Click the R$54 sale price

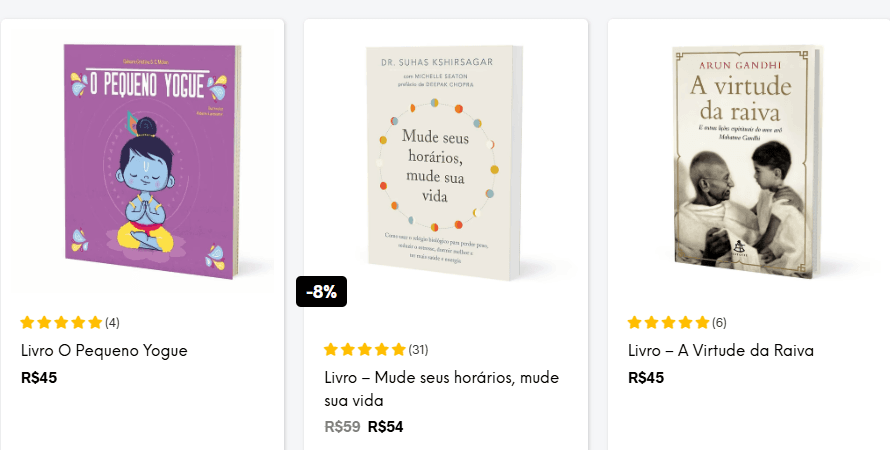(386, 426)
